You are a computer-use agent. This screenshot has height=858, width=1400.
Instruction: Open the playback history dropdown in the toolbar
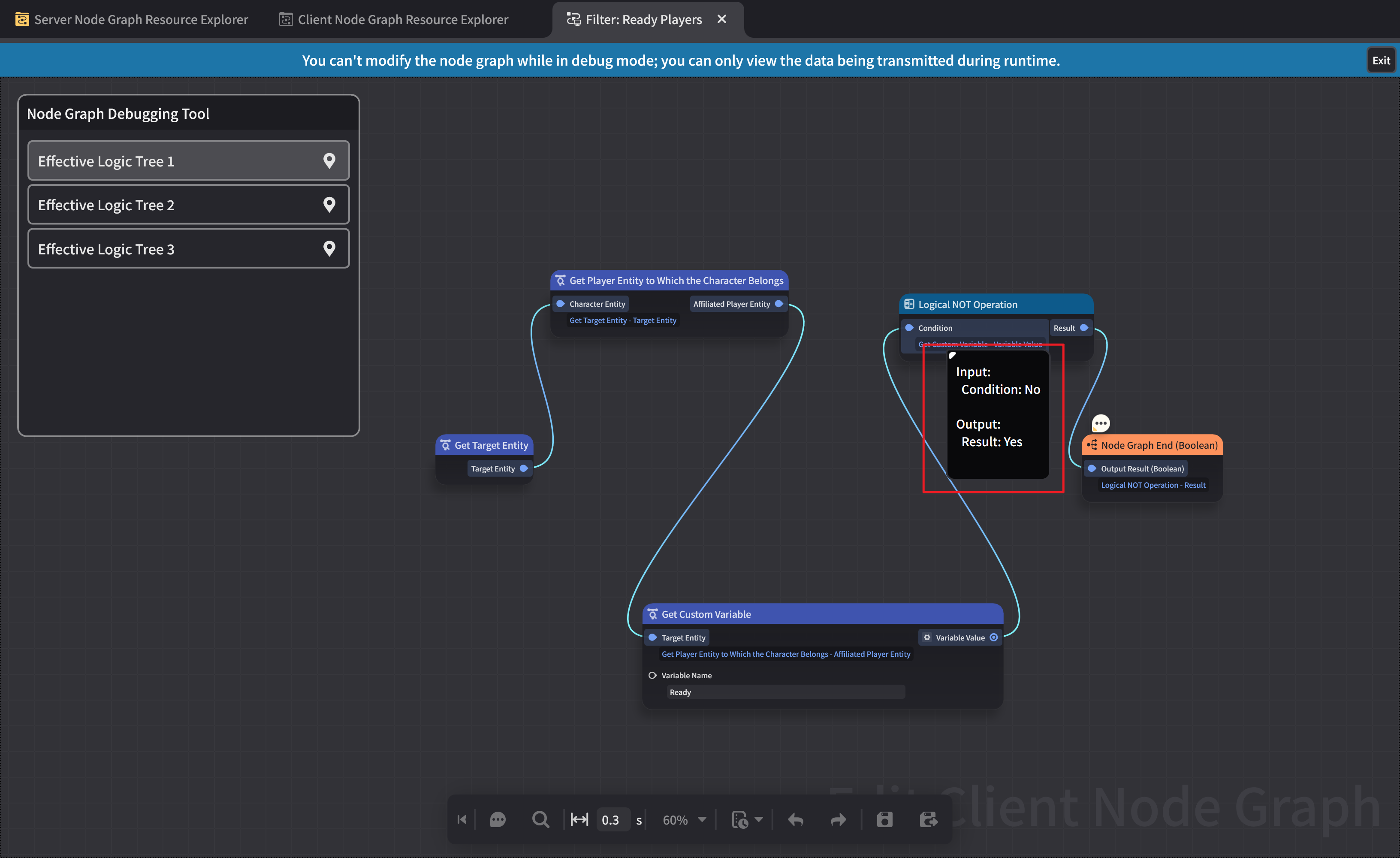point(748,819)
